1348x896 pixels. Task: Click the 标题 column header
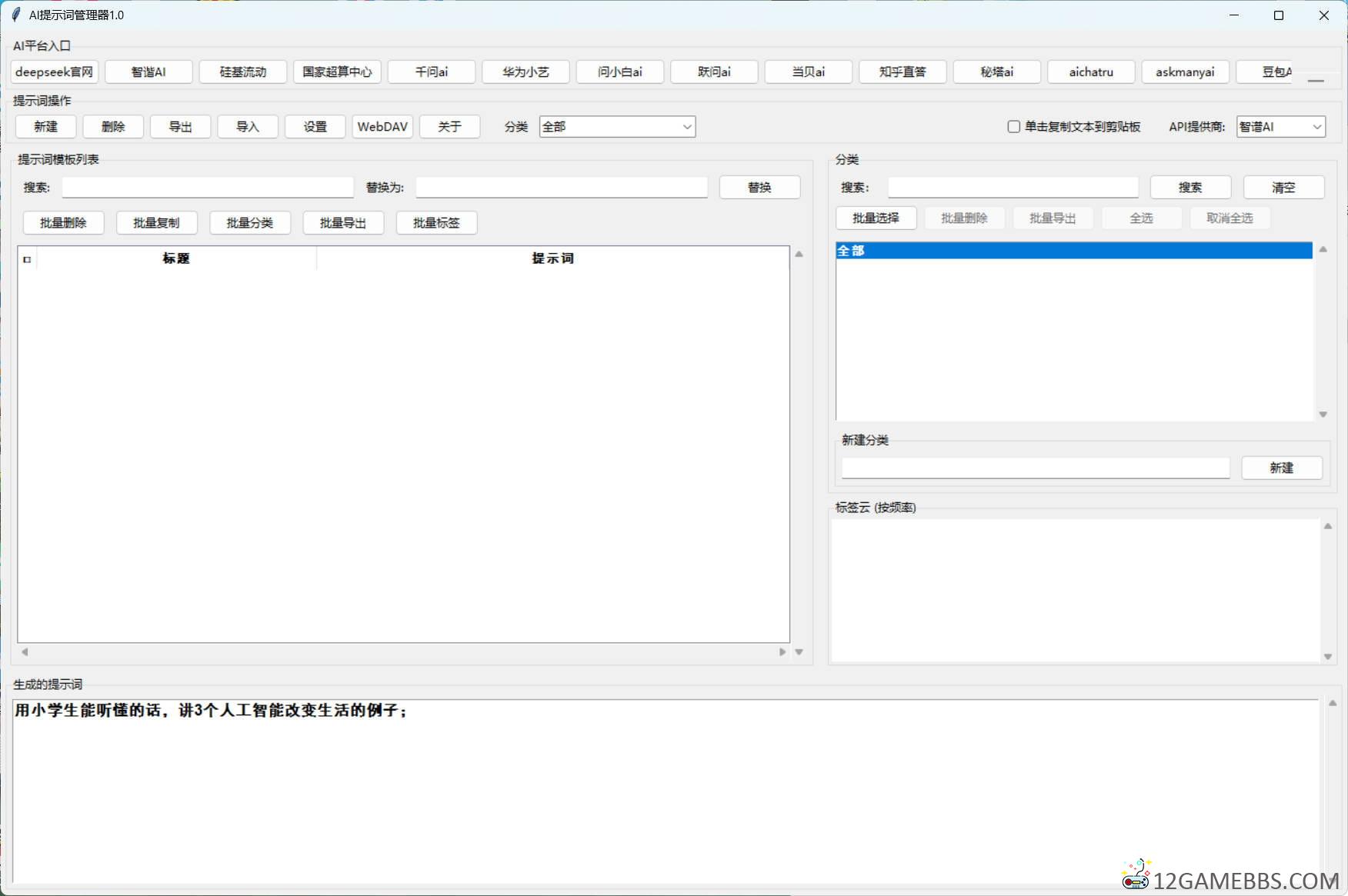[x=176, y=258]
